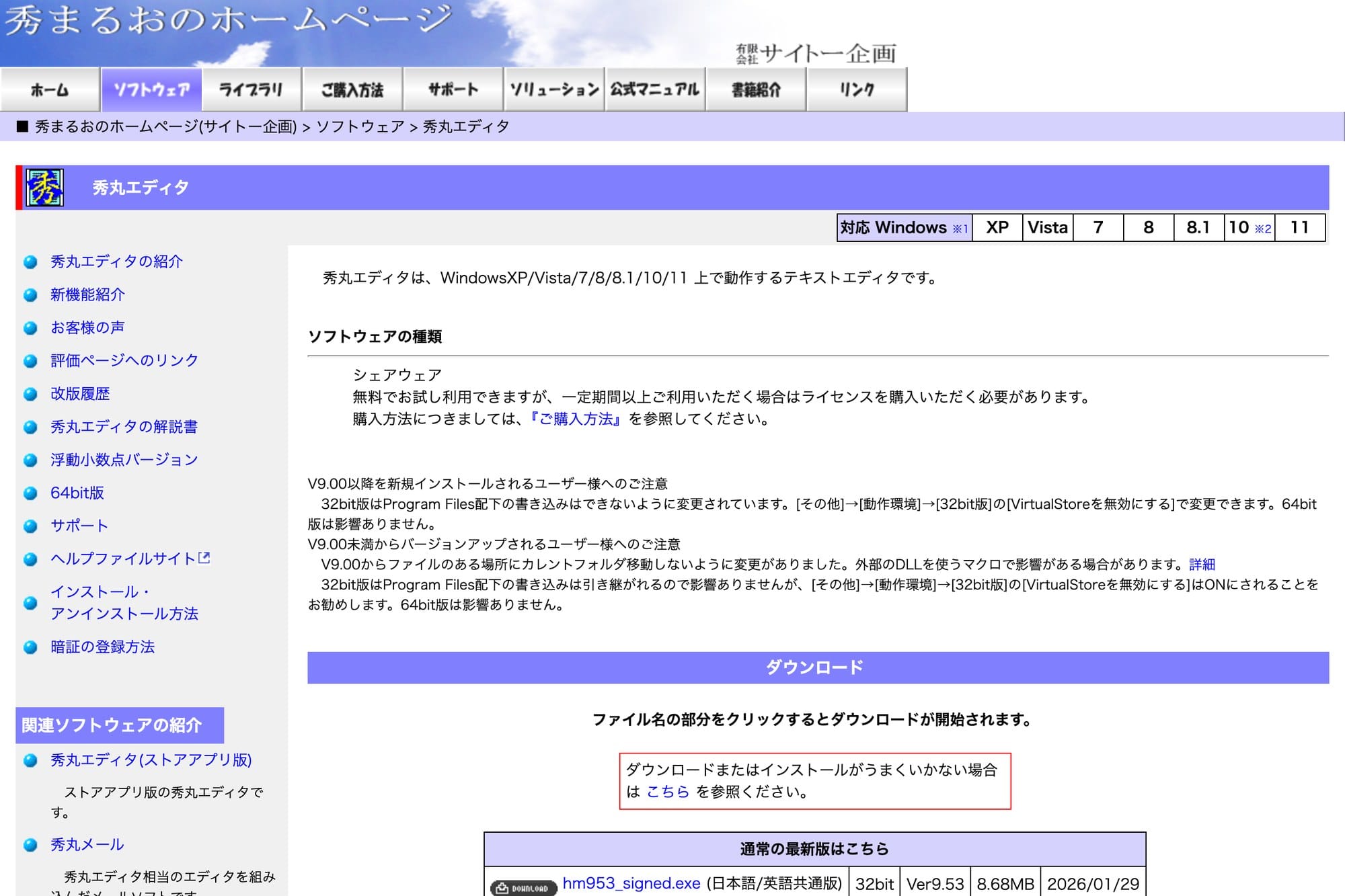
Task: Click the Vista cell in Windows table
Action: point(1048,228)
